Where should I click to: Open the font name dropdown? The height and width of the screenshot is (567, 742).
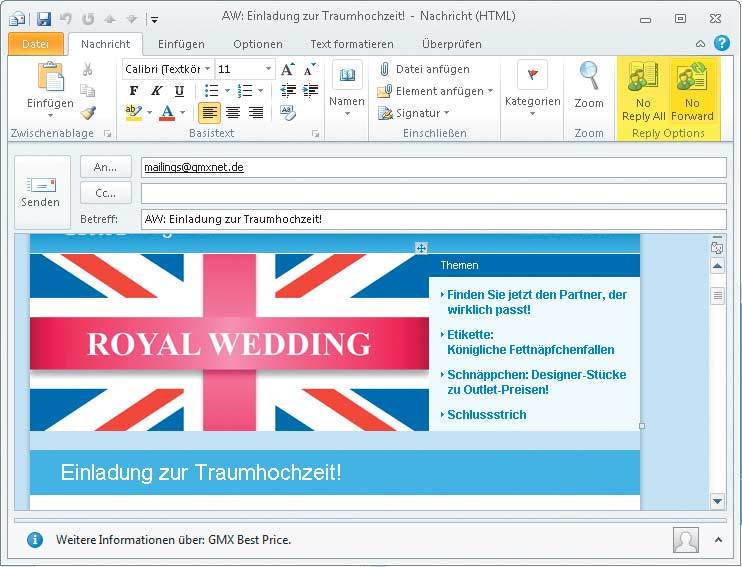pyautogui.click(x=208, y=69)
